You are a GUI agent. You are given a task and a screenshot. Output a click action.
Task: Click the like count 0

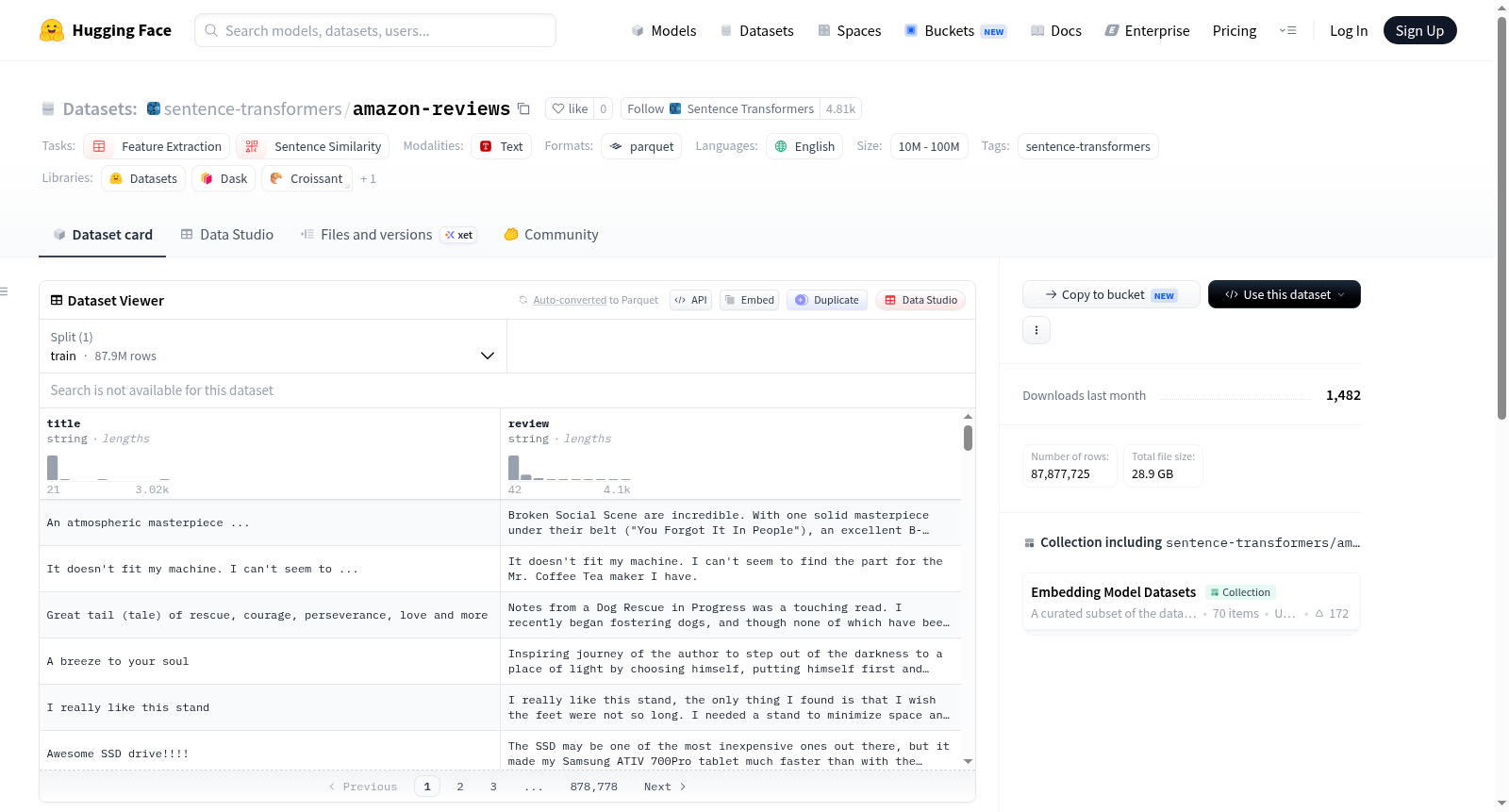tap(604, 108)
